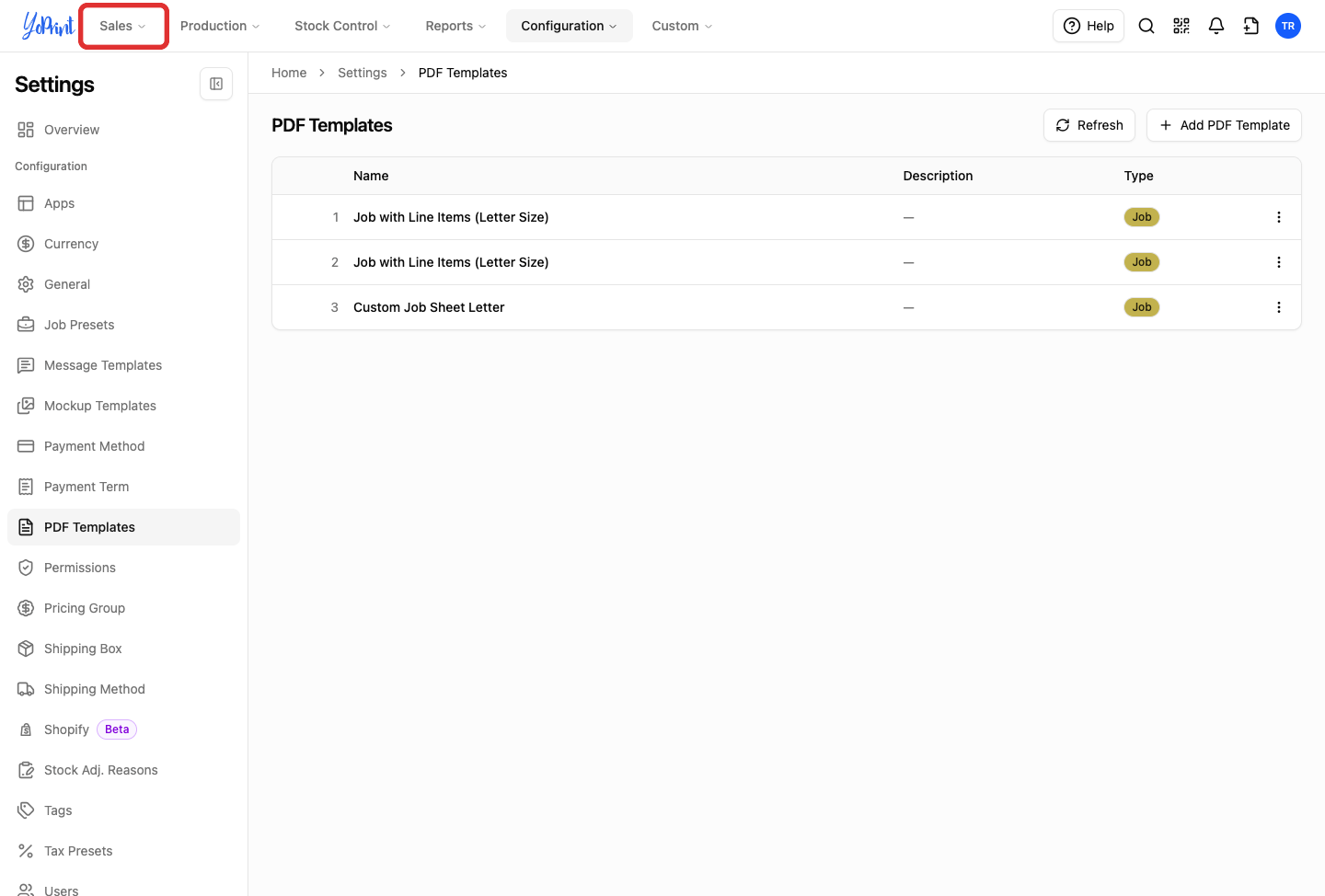This screenshot has width=1325, height=896.
Task: Open Message Templates settings
Action: (x=123, y=365)
